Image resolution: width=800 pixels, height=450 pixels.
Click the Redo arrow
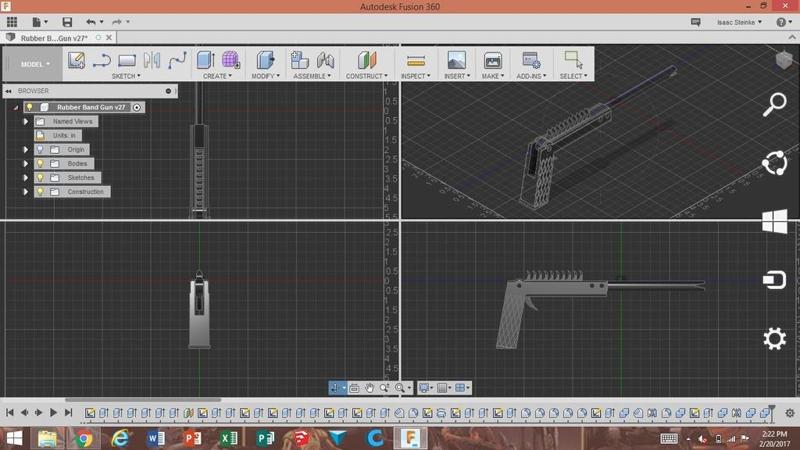point(117,22)
